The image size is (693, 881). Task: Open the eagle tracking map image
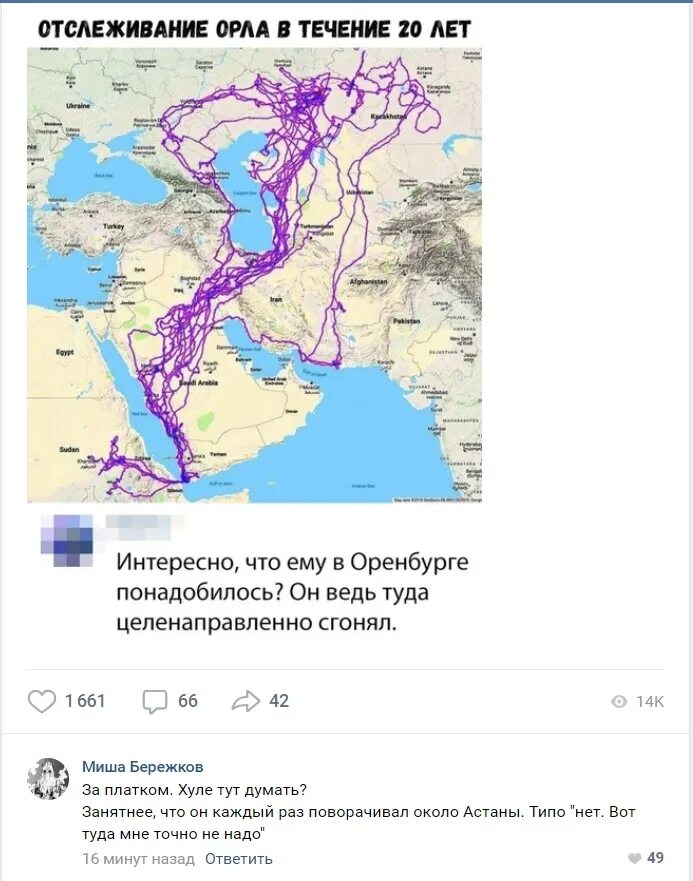point(254,275)
